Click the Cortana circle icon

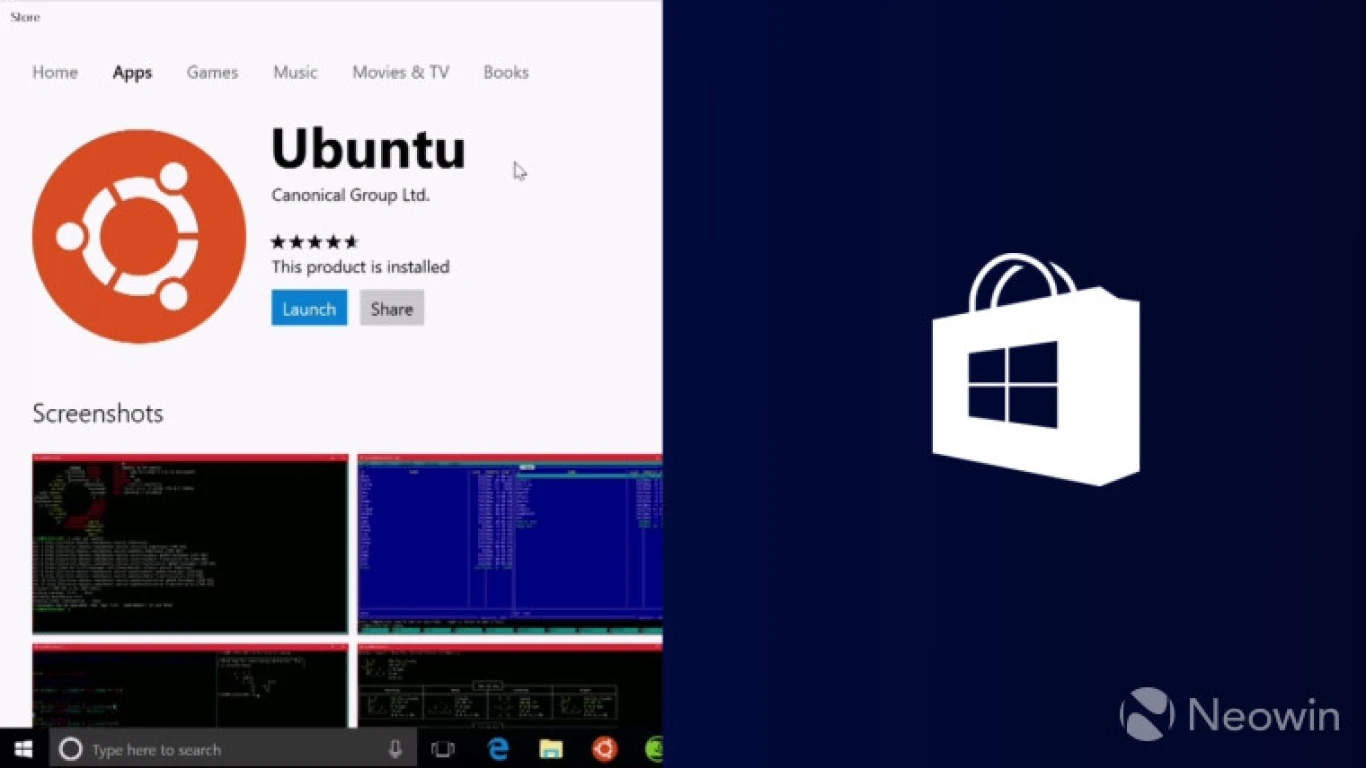pyautogui.click(x=70, y=749)
